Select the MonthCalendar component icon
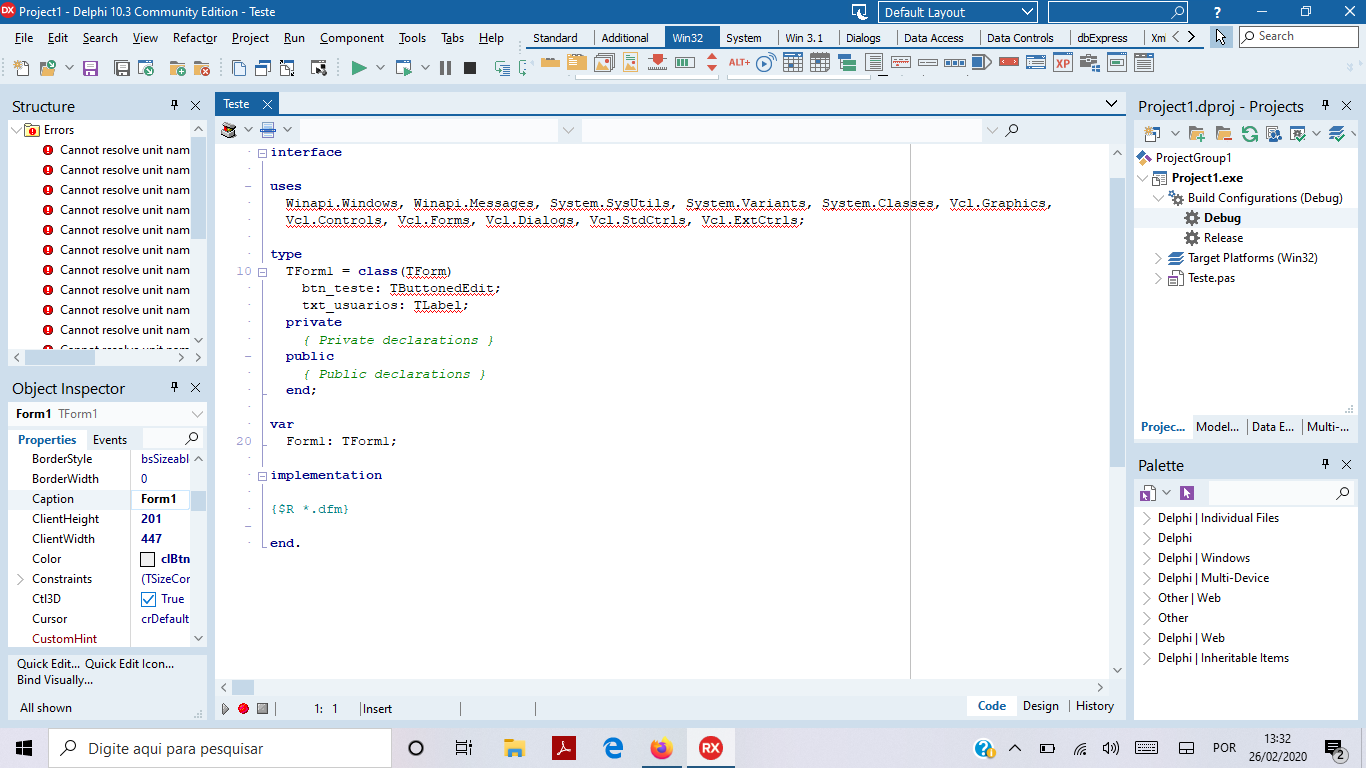 (x=820, y=63)
